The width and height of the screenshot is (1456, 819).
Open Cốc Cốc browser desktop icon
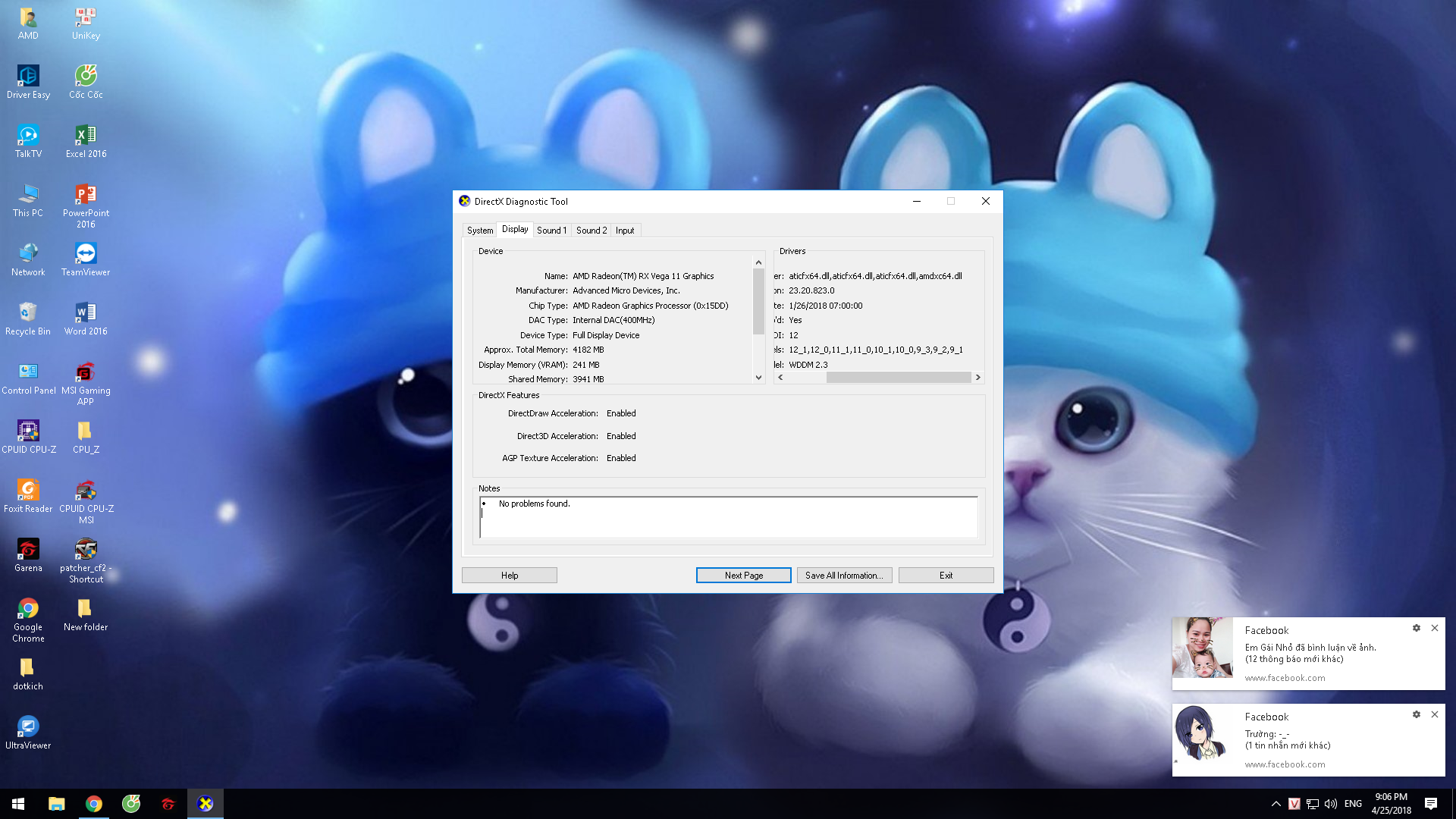point(86,82)
